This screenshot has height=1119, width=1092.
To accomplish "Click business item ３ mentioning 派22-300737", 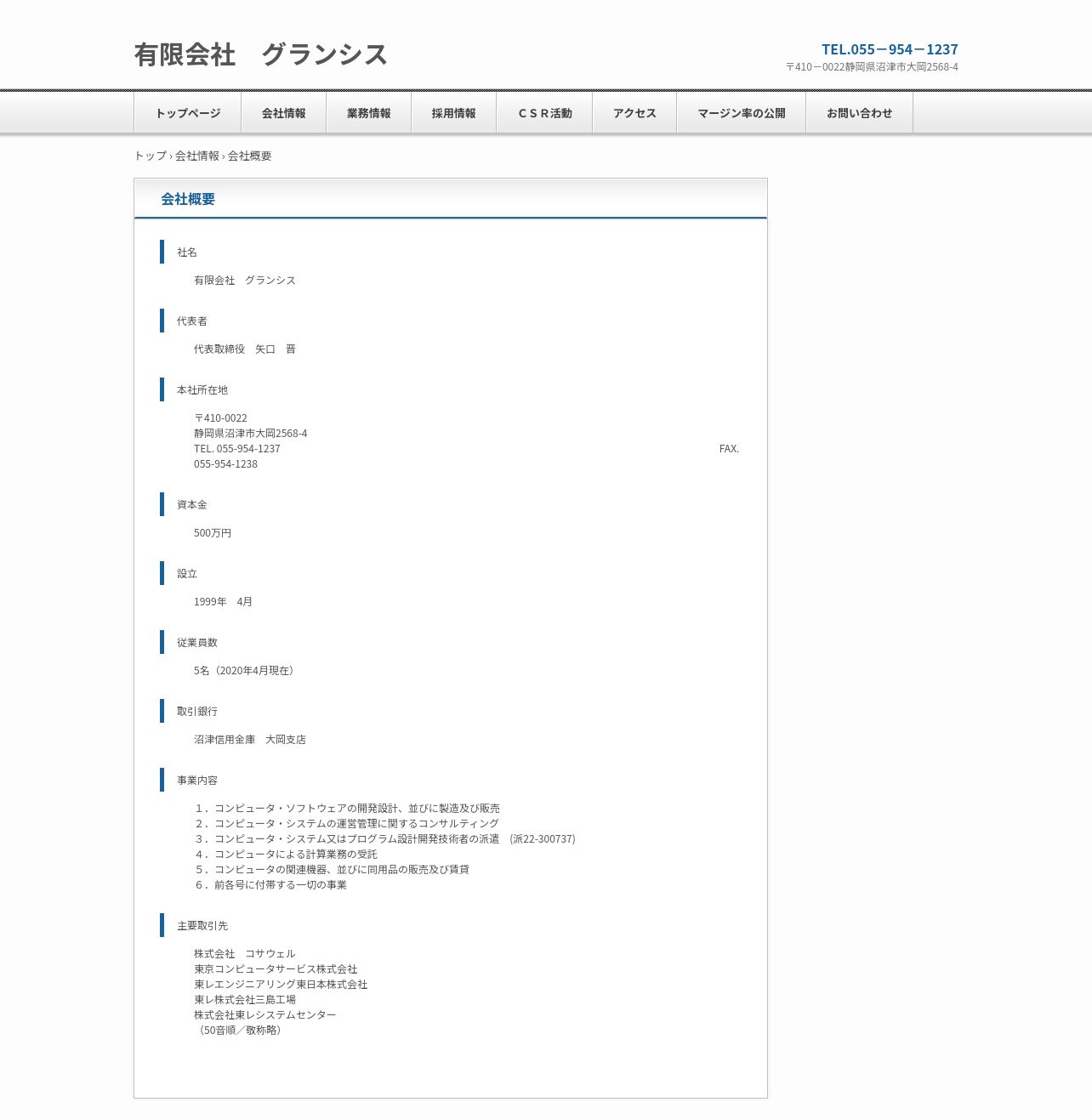I will [x=384, y=839].
